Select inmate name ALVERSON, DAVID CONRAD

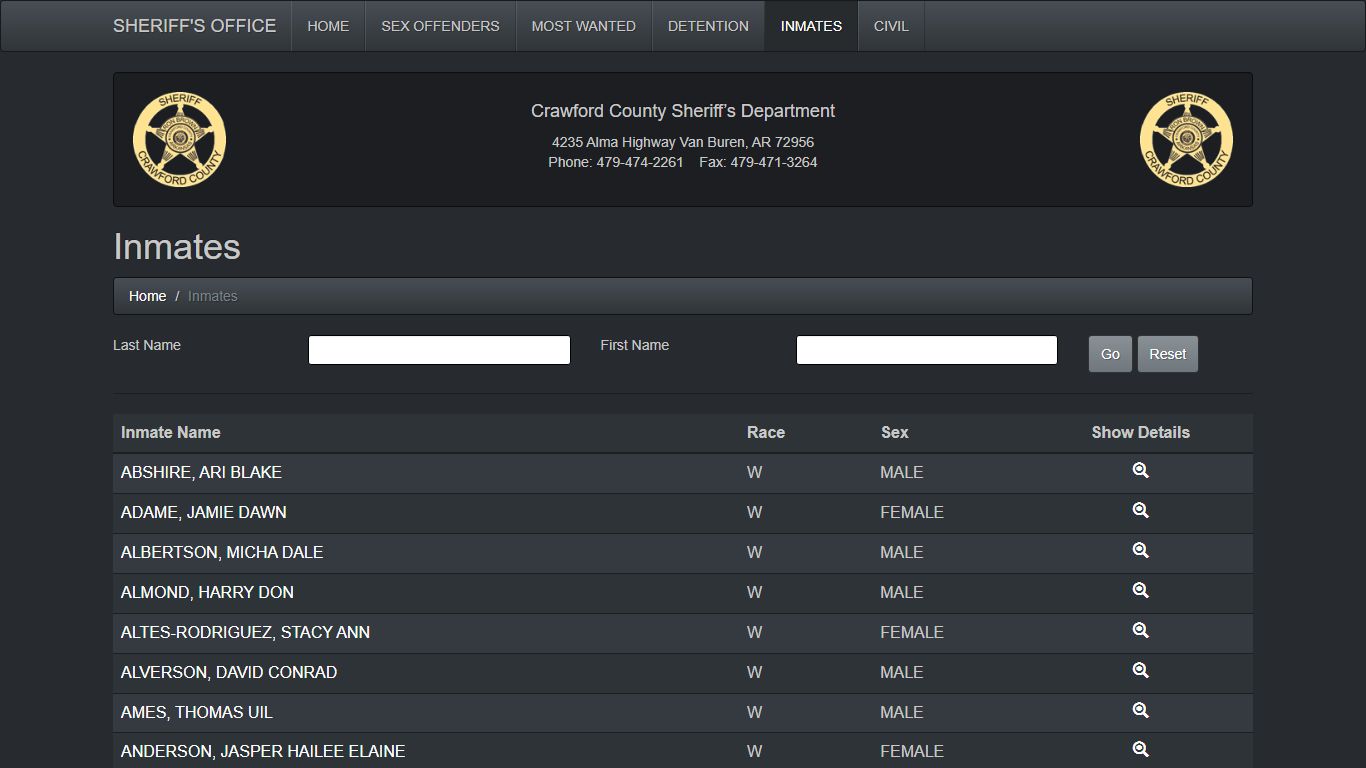[229, 672]
